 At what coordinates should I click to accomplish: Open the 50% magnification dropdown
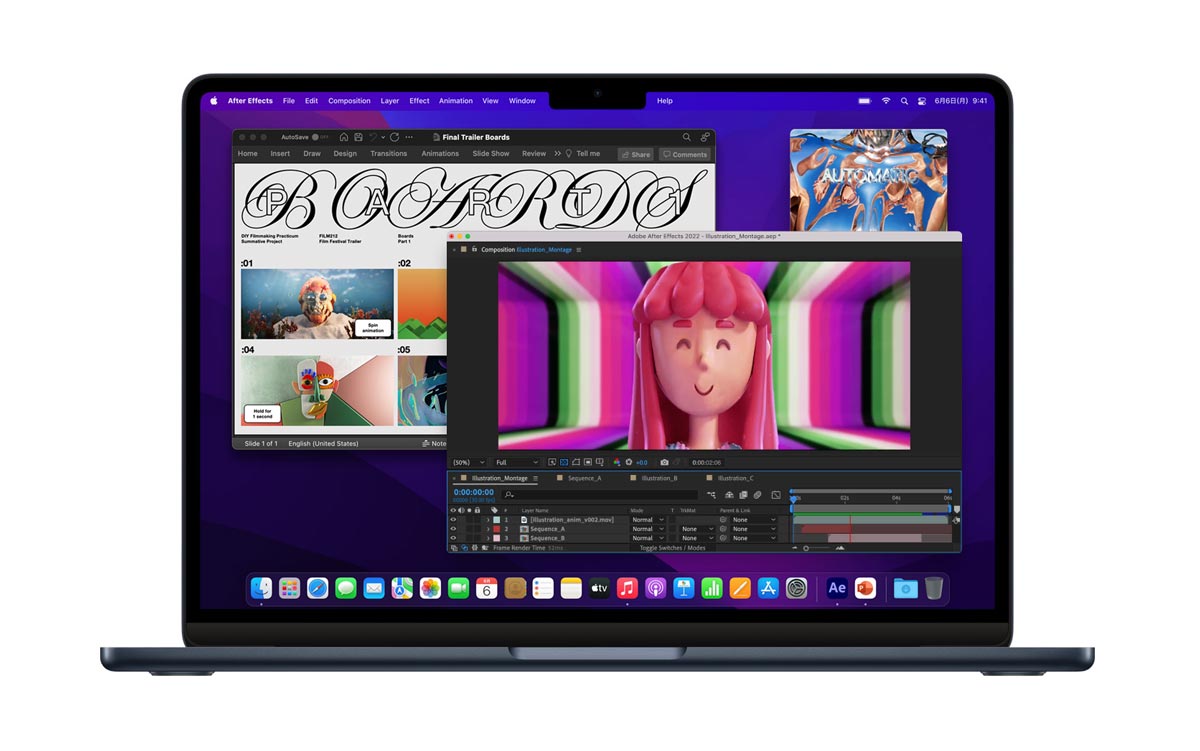pyautogui.click(x=468, y=462)
